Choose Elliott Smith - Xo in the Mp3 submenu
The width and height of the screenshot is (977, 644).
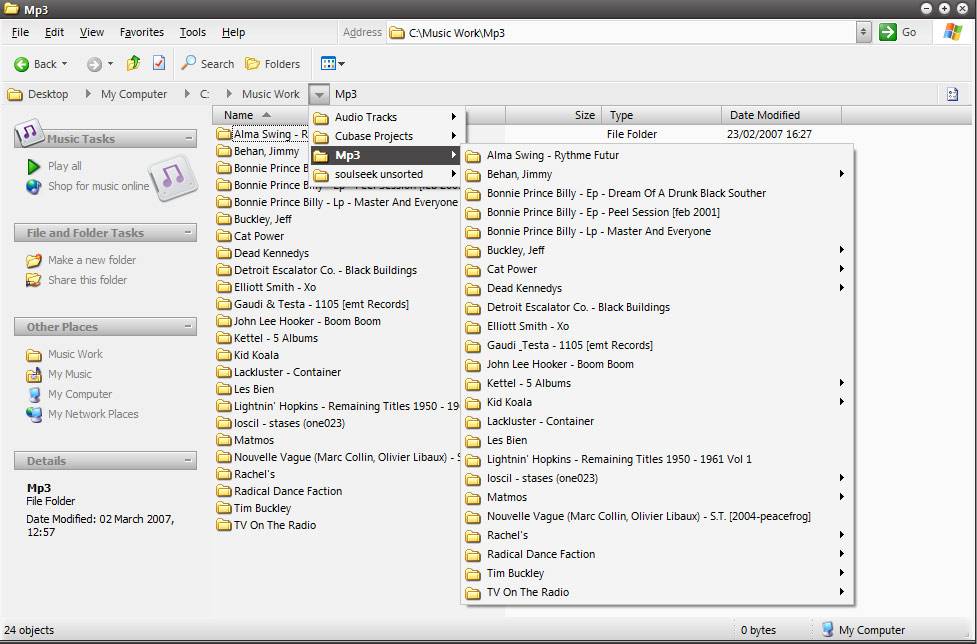click(657, 326)
